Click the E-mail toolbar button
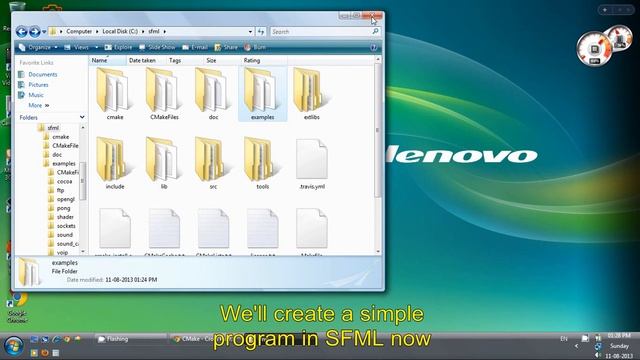The width and height of the screenshot is (640, 360). click(x=195, y=47)
